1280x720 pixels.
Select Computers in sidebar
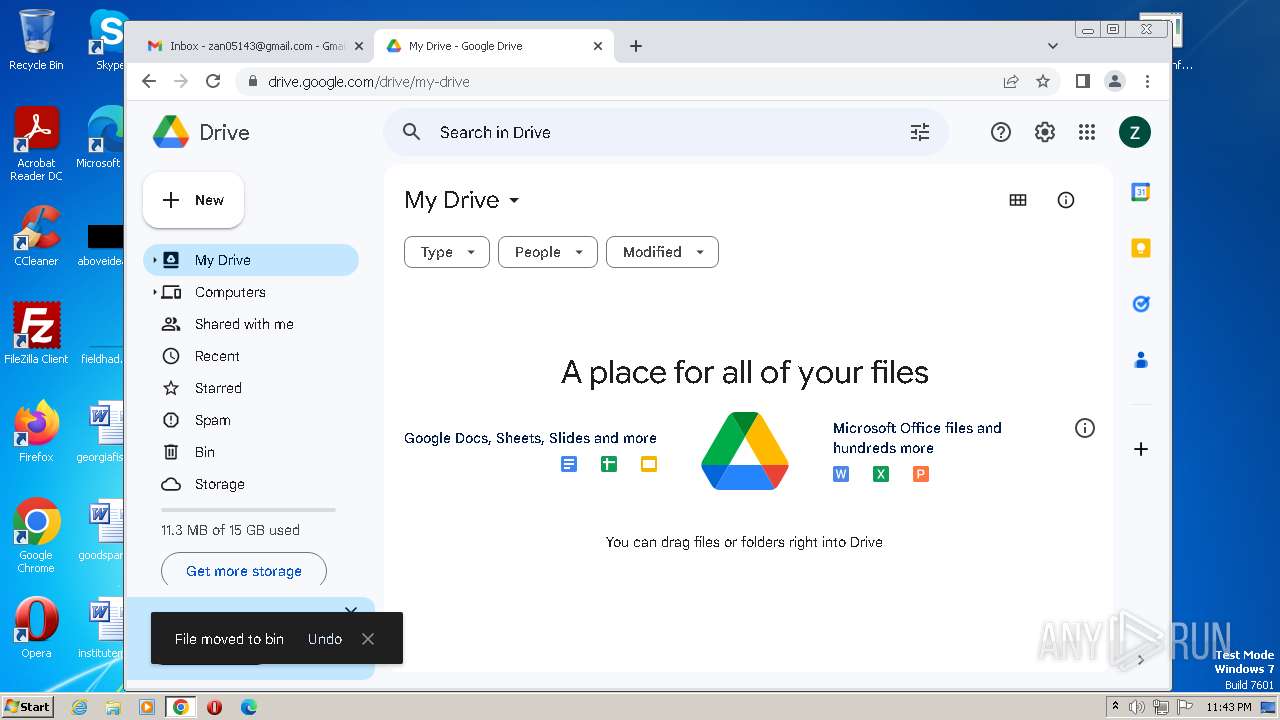(x=251, y=292)
